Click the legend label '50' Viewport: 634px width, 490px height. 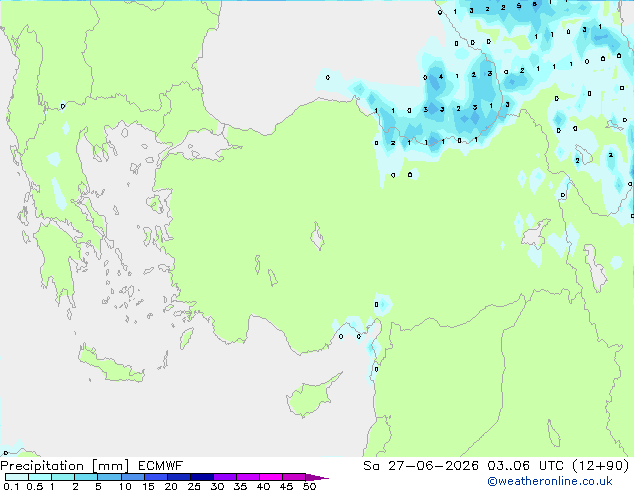pos(309,486)
